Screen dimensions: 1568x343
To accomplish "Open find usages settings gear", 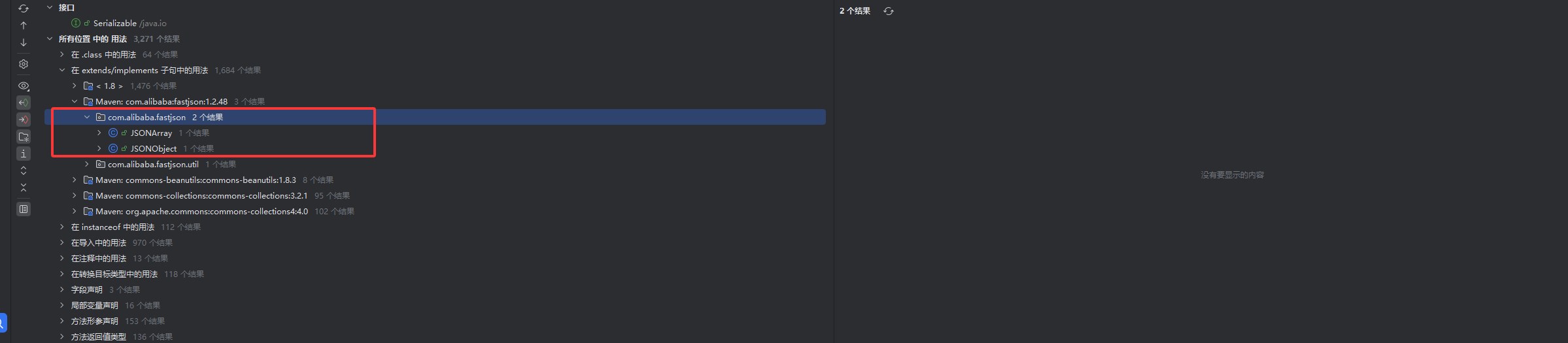I will (x=24, y=64).
